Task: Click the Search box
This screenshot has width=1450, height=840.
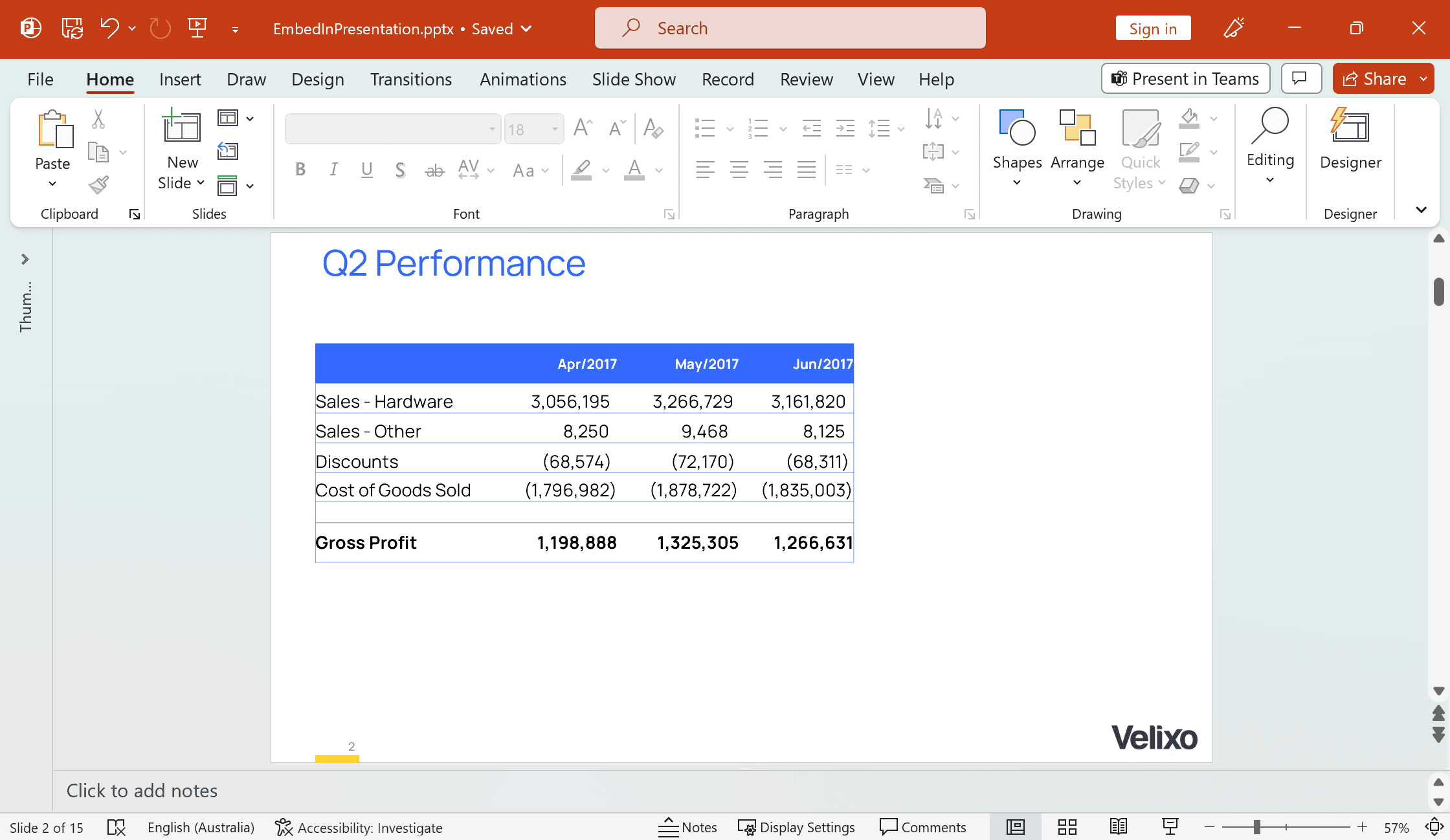Action: 790,28
